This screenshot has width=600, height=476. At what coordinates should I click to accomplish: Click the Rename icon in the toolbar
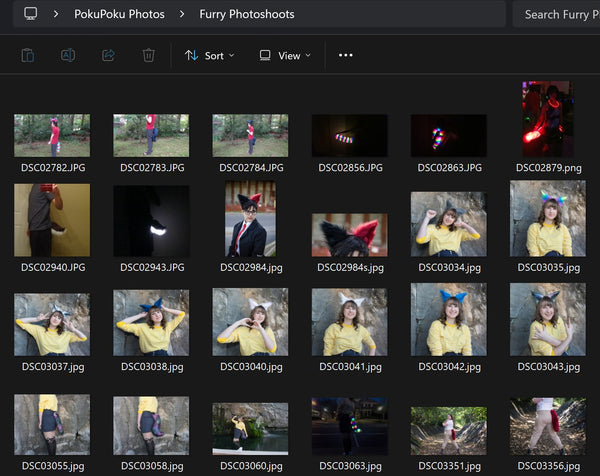pyautogui.click(x=68, y=56)
